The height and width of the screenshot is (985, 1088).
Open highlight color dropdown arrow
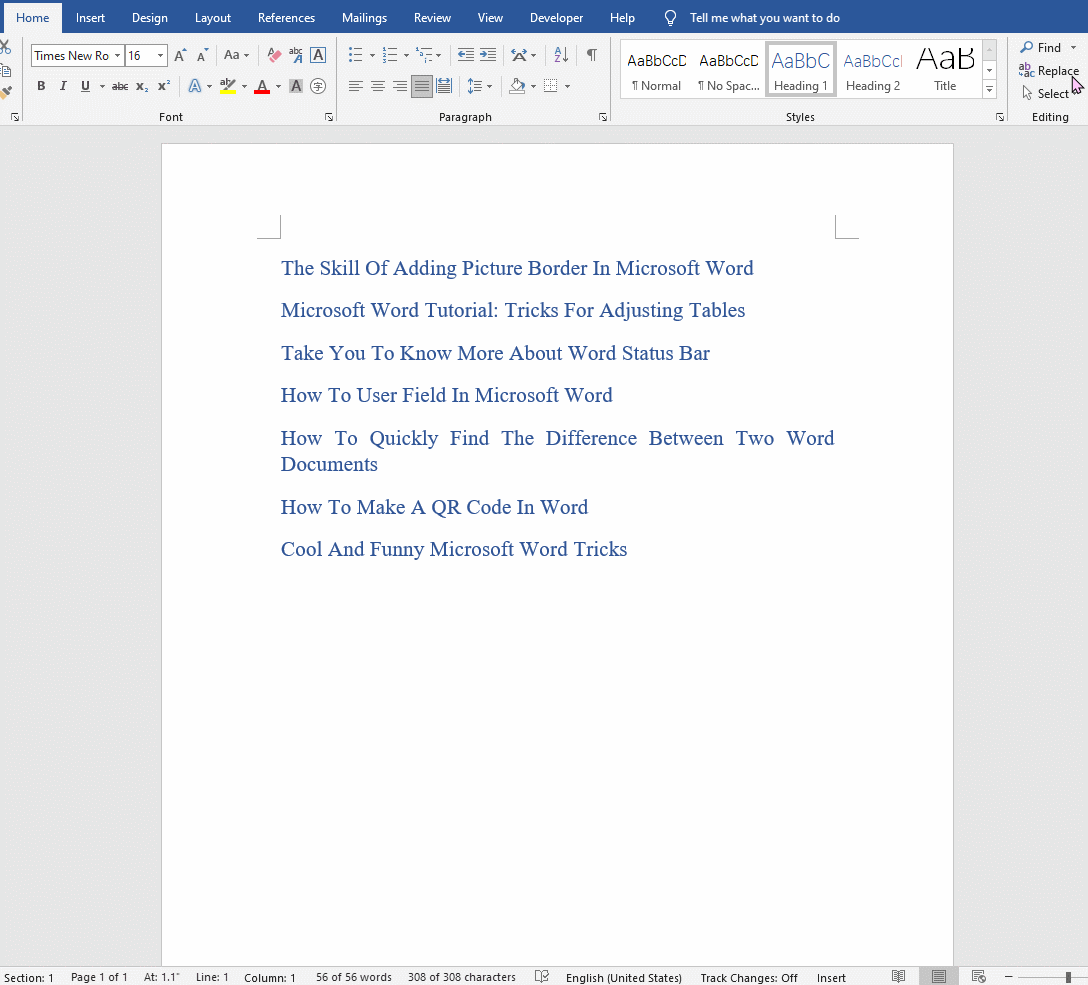coord(244,86)
